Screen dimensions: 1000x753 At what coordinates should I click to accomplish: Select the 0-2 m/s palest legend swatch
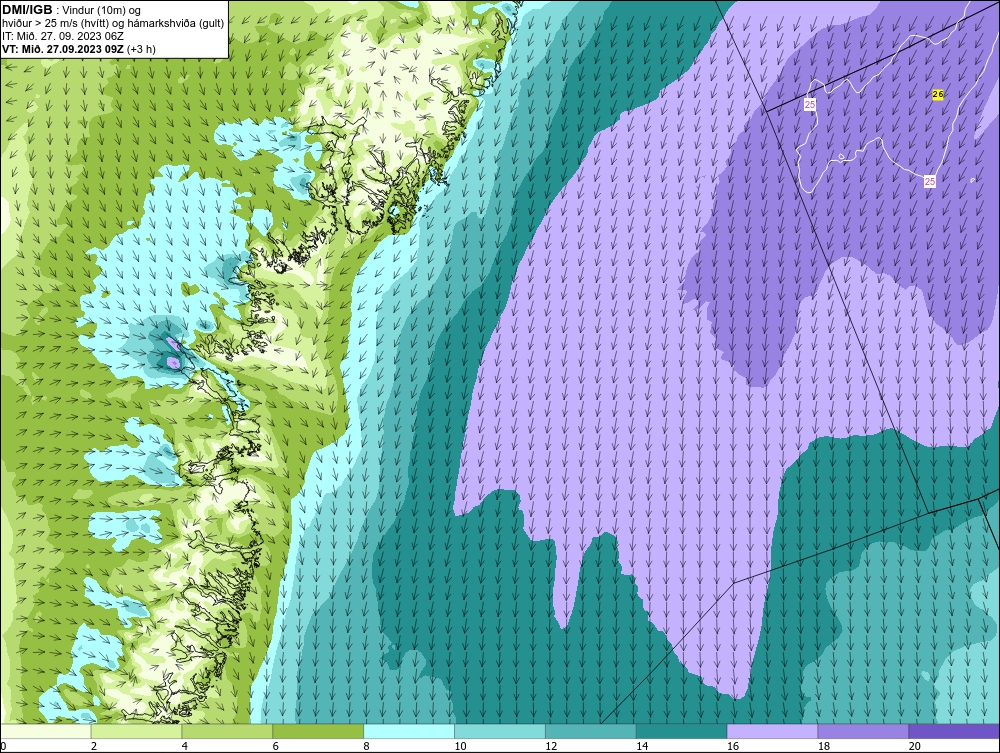[46, 731]
